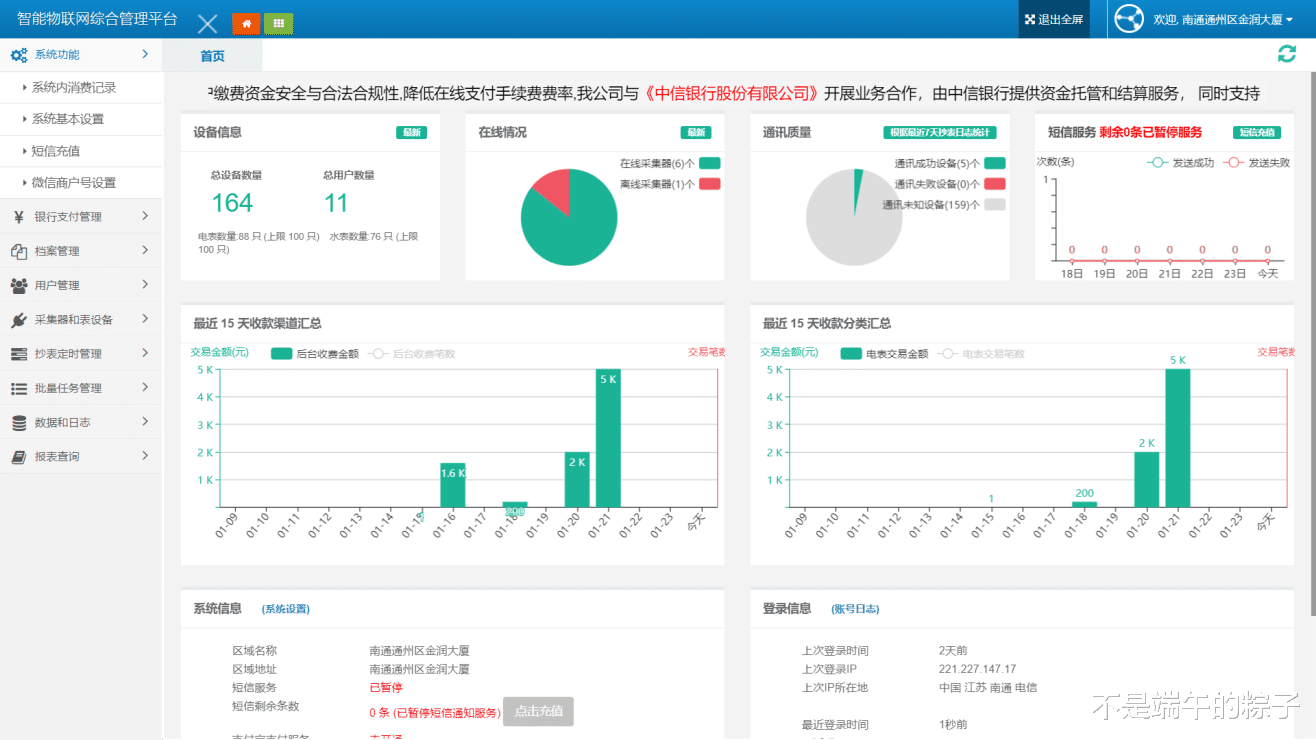
Task: Expand the 采集器和表设备 chevron
Action: pos(145,318)
